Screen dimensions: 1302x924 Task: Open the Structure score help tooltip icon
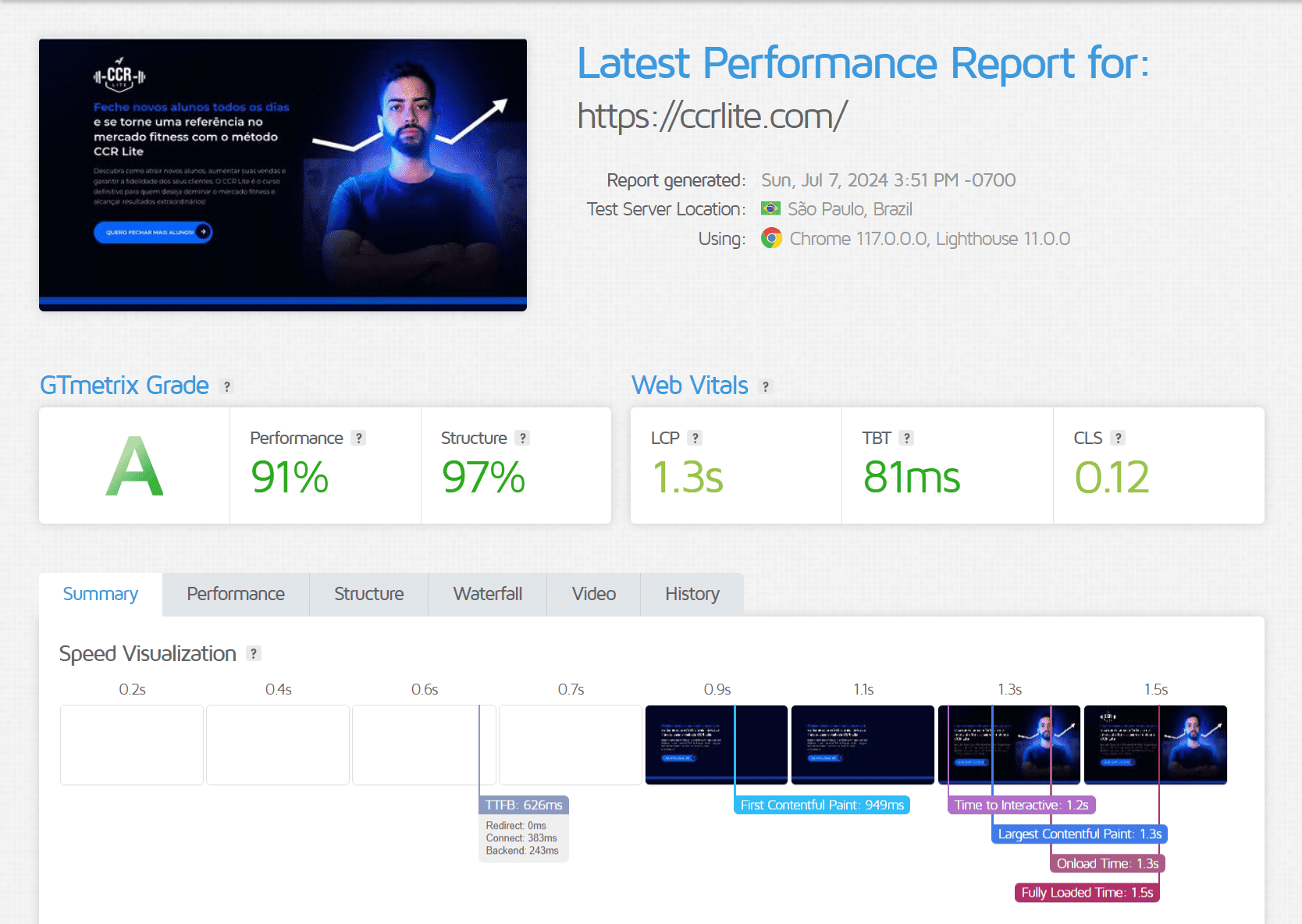[x=523, y=438]
